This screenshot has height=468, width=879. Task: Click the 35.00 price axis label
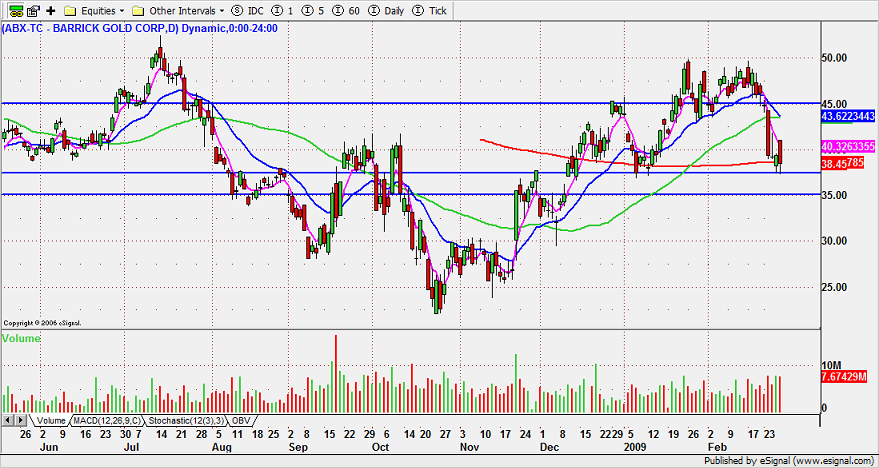pyautogui.click(x=833, y=195)
